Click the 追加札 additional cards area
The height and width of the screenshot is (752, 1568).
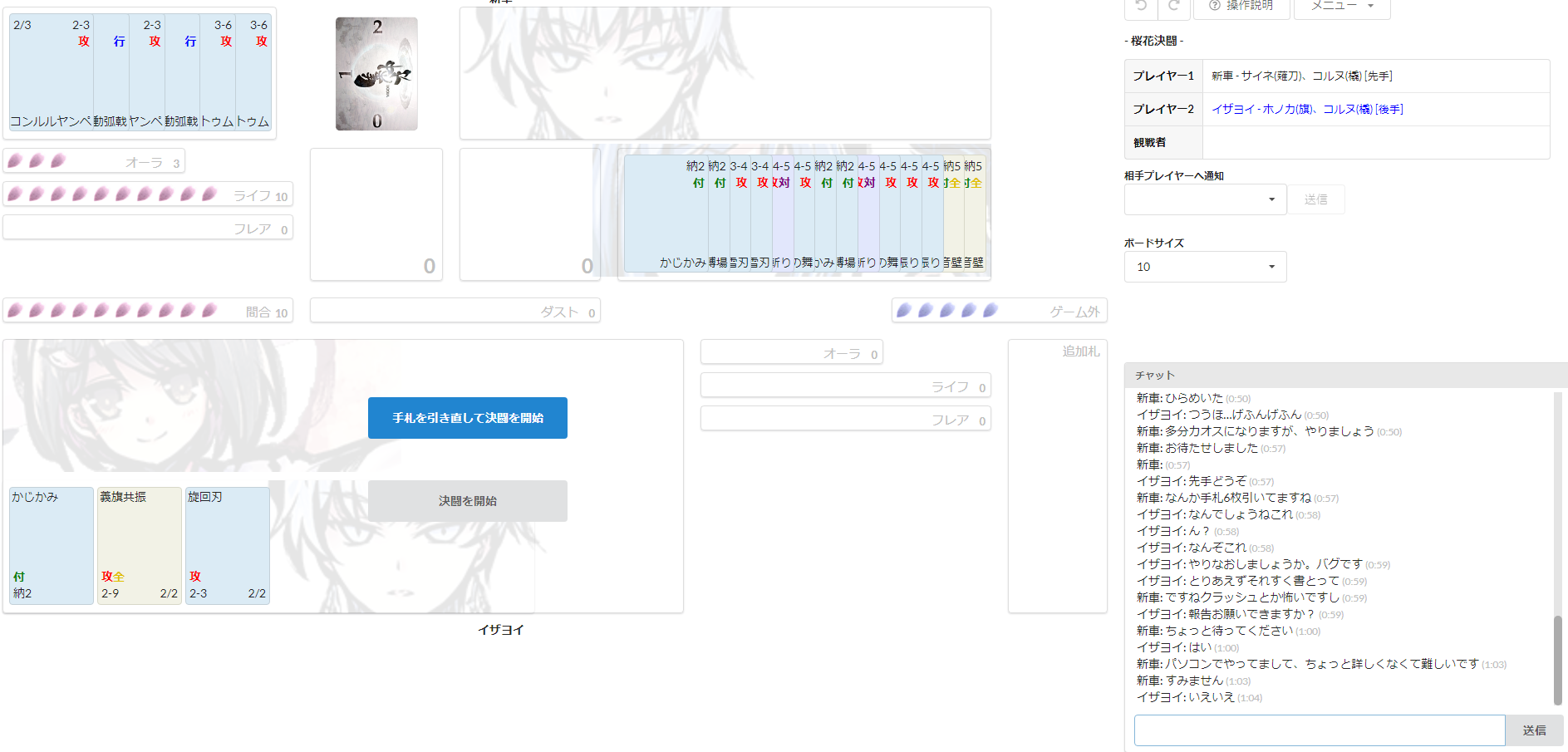pyautogui.click(x=1058, y=476)
